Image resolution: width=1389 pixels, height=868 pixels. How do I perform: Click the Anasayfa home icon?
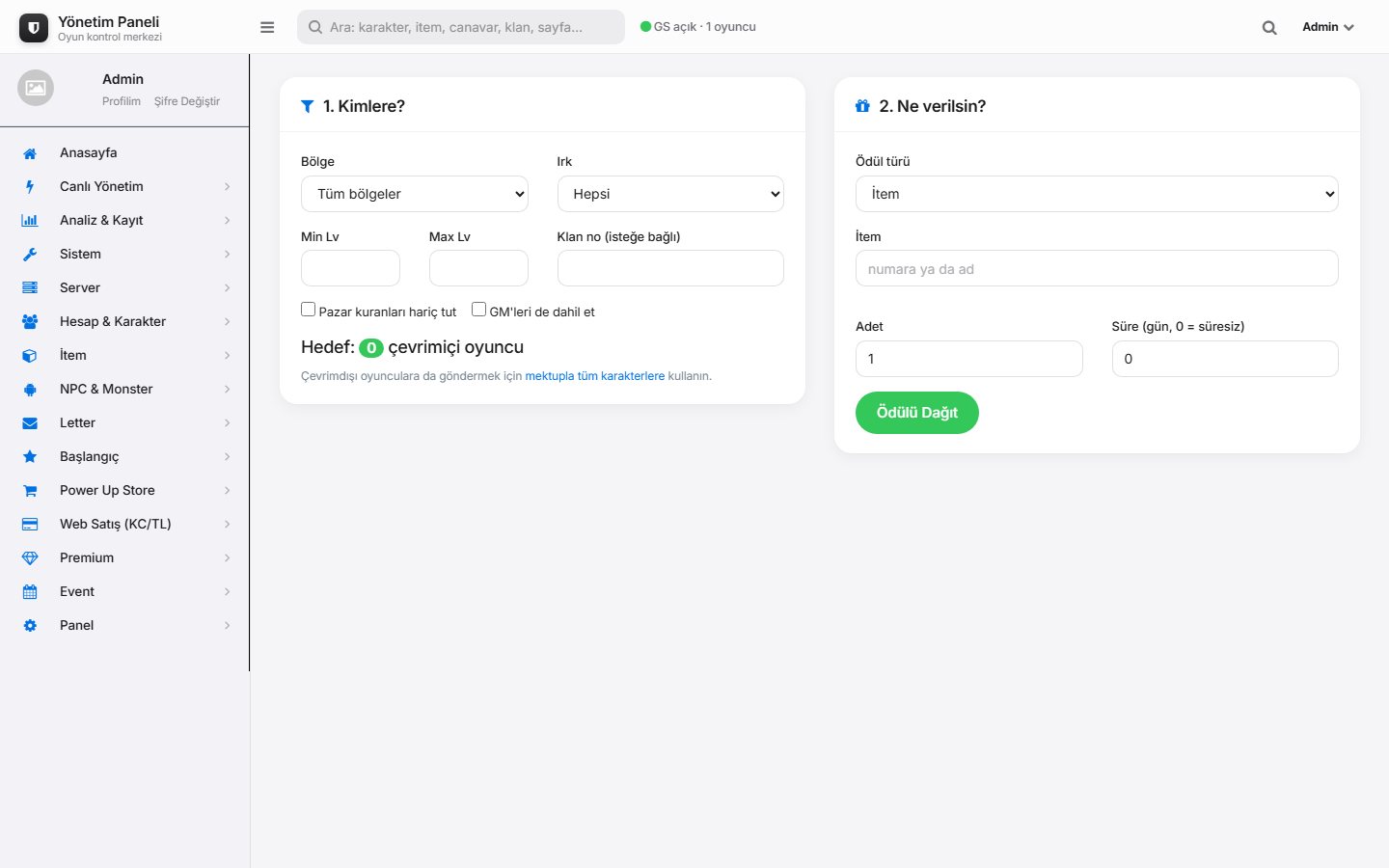pyautogui.click(x=30, y=153)
